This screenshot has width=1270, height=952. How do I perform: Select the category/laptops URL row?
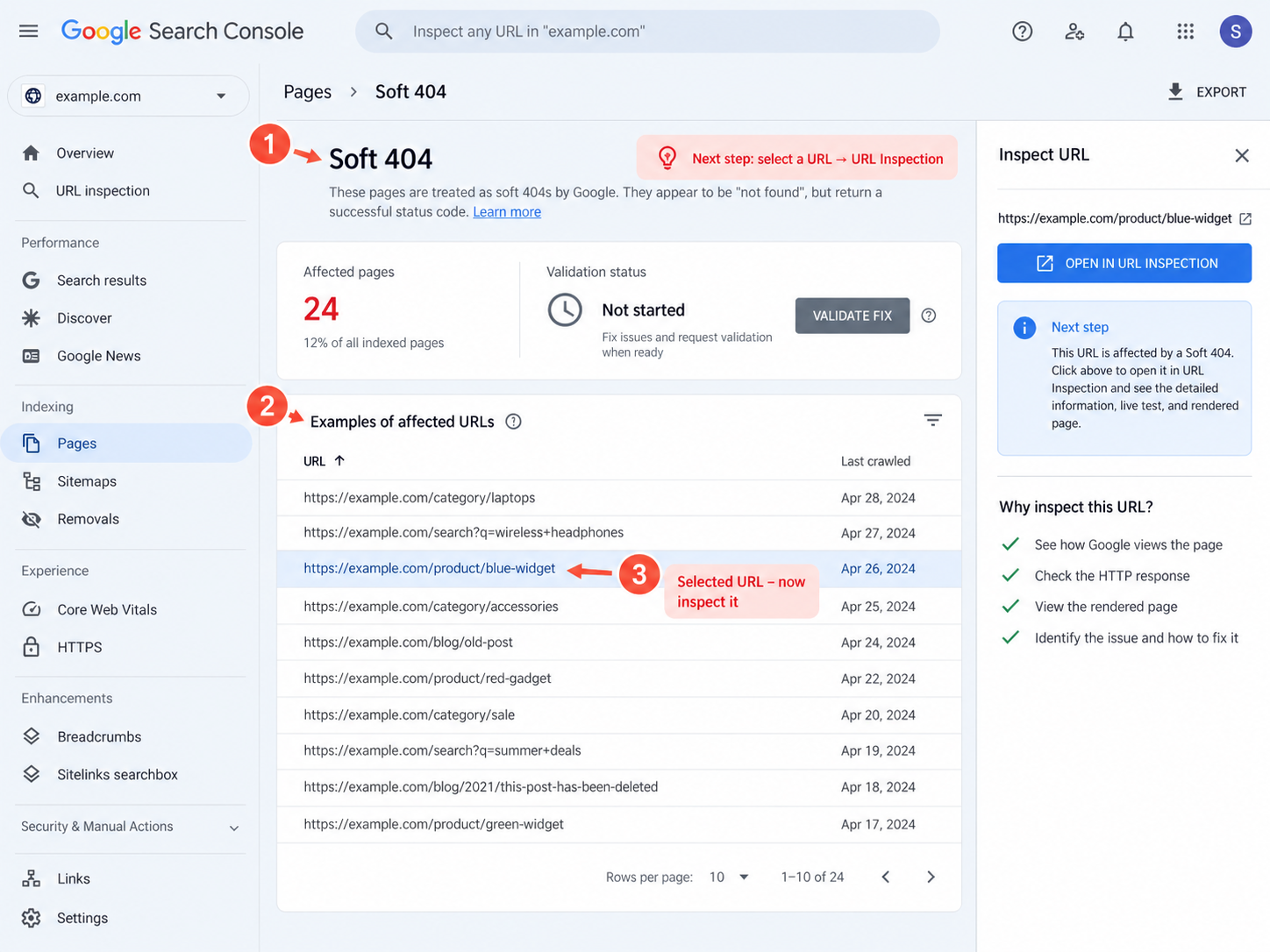[619, 498]
